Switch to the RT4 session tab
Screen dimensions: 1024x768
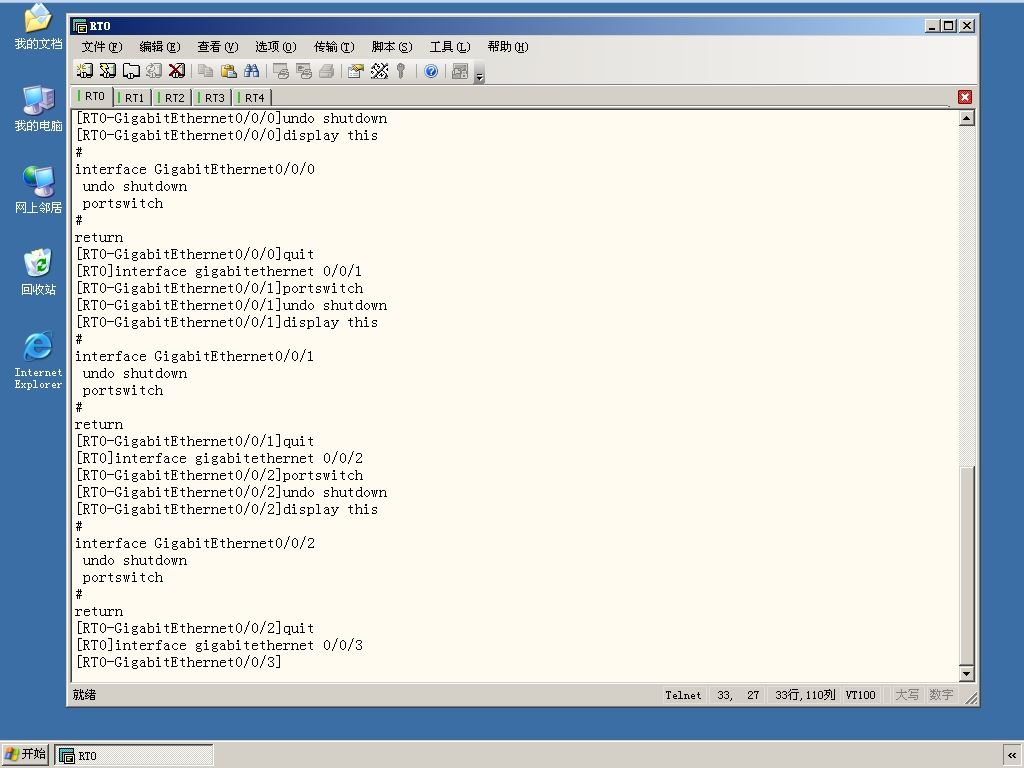point(252,98)
